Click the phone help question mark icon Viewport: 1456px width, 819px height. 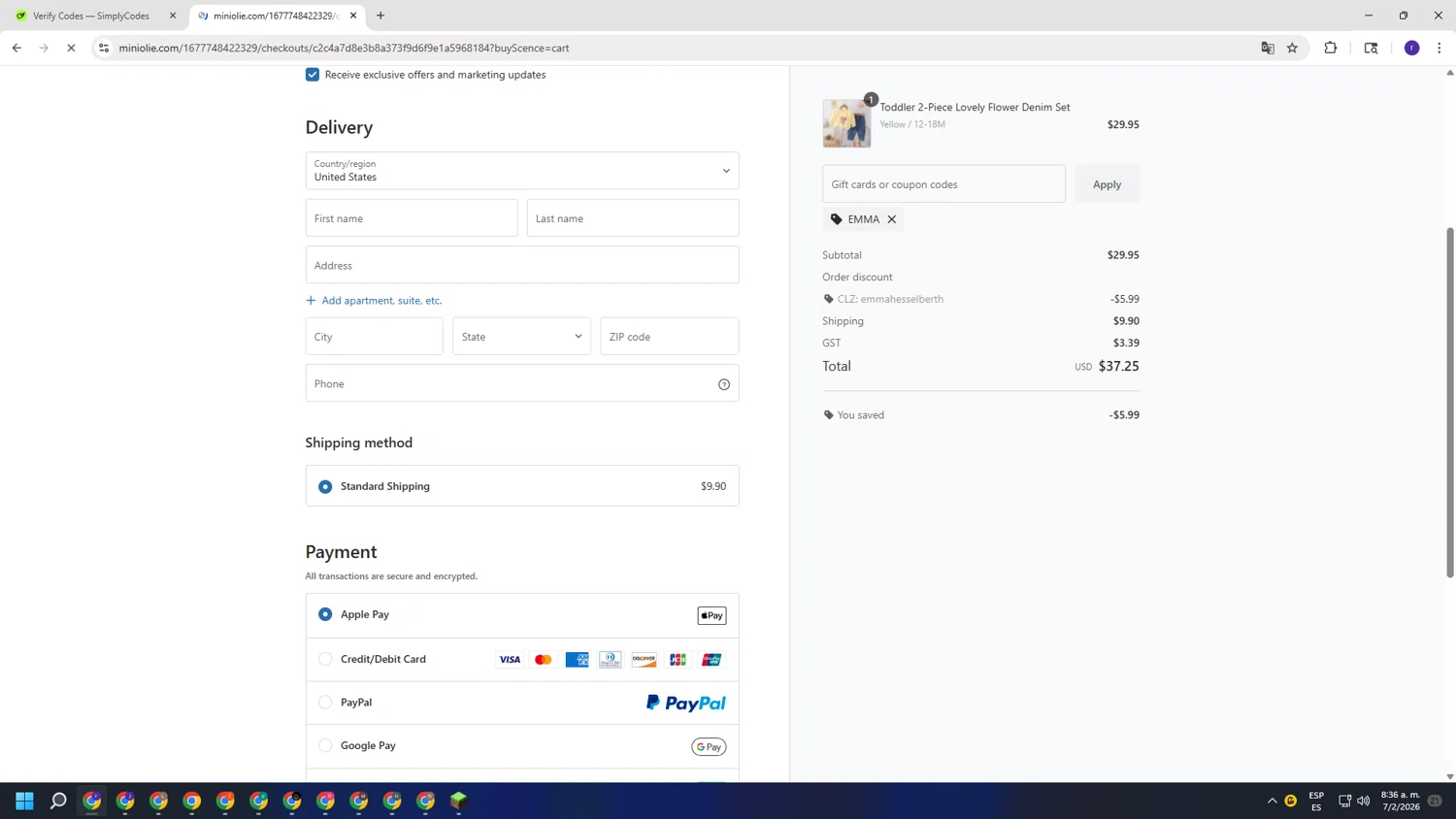click(x=724, y=384)
